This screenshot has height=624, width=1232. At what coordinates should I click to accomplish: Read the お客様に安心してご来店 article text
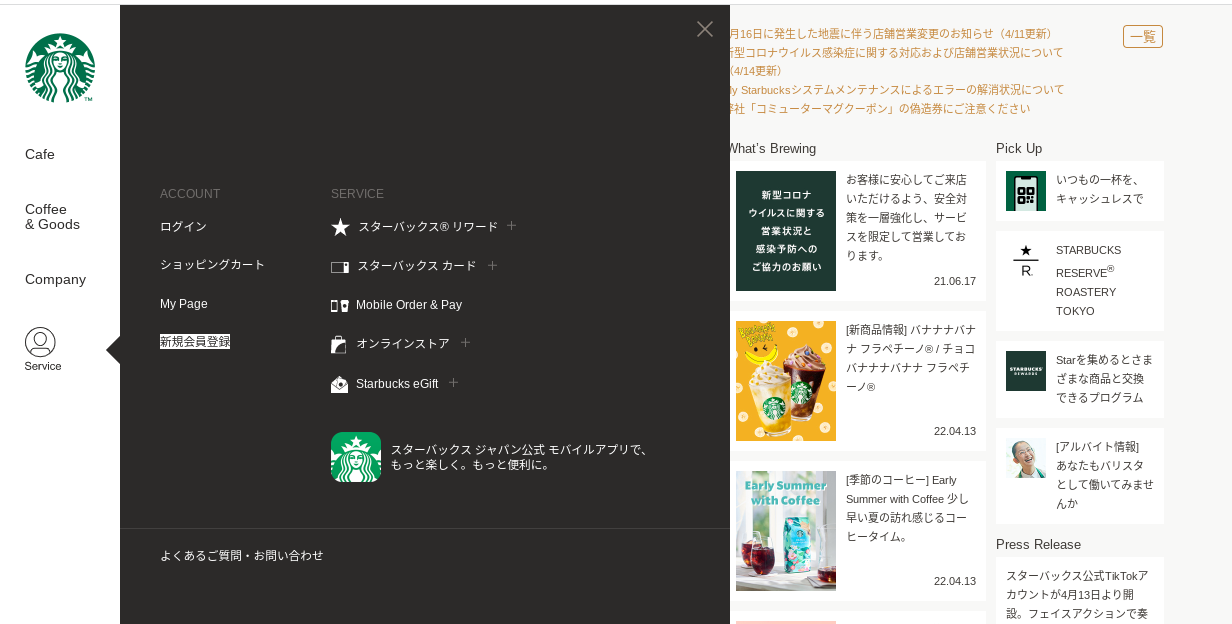(x=907, y=217)
